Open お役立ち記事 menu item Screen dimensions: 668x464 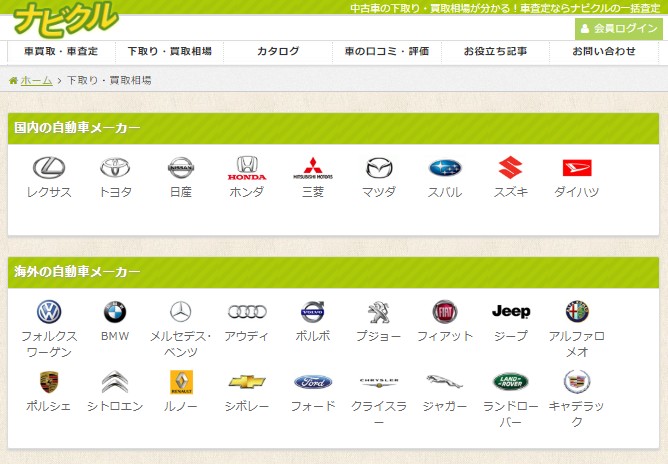[495, 52]
